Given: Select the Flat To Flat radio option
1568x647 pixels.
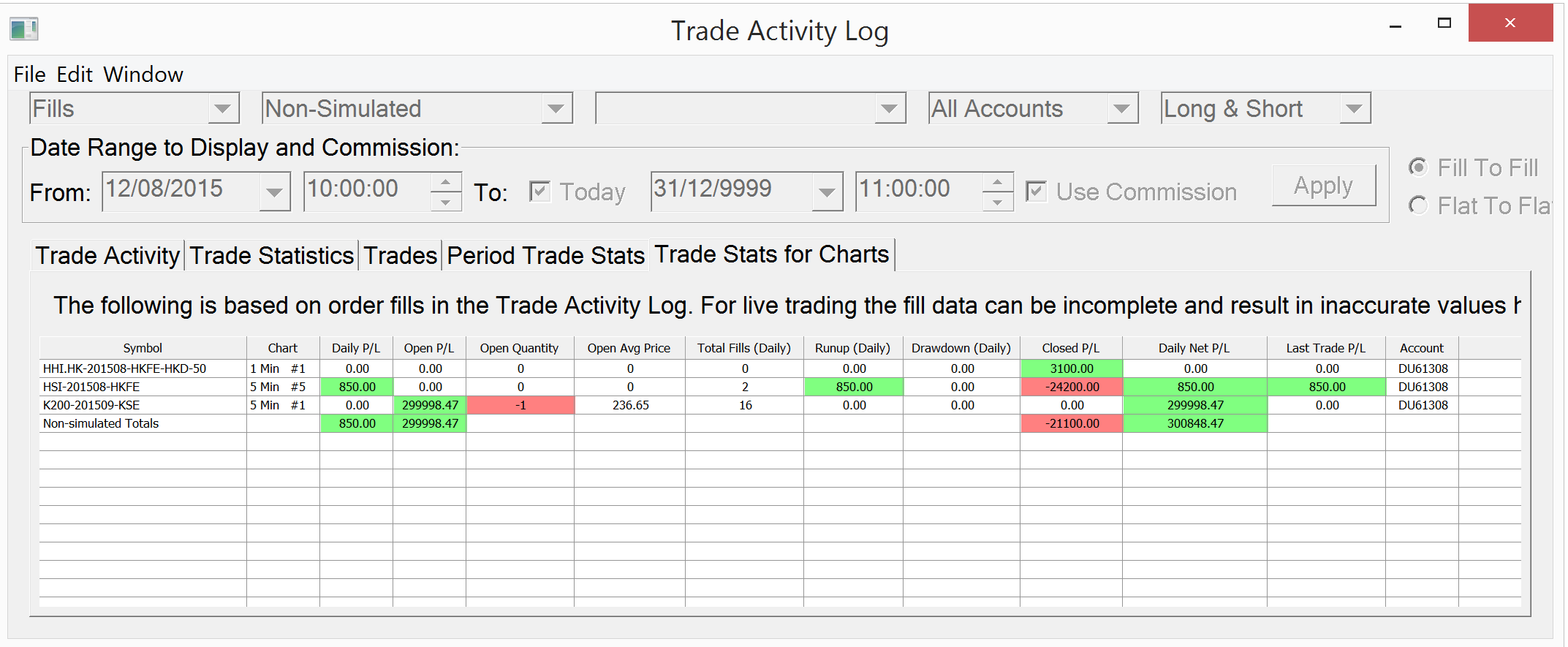Looking at the screenshot, I should pos(1418,205).
